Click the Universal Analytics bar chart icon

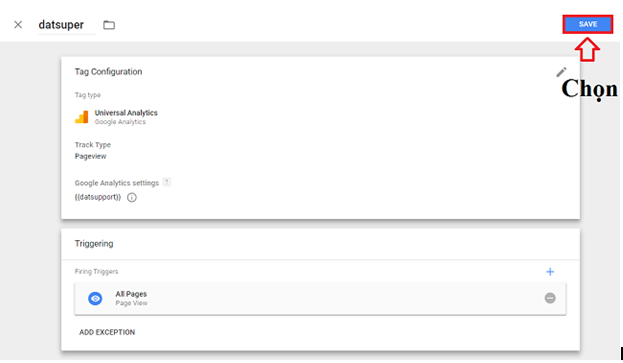click(x=81, y=117)
